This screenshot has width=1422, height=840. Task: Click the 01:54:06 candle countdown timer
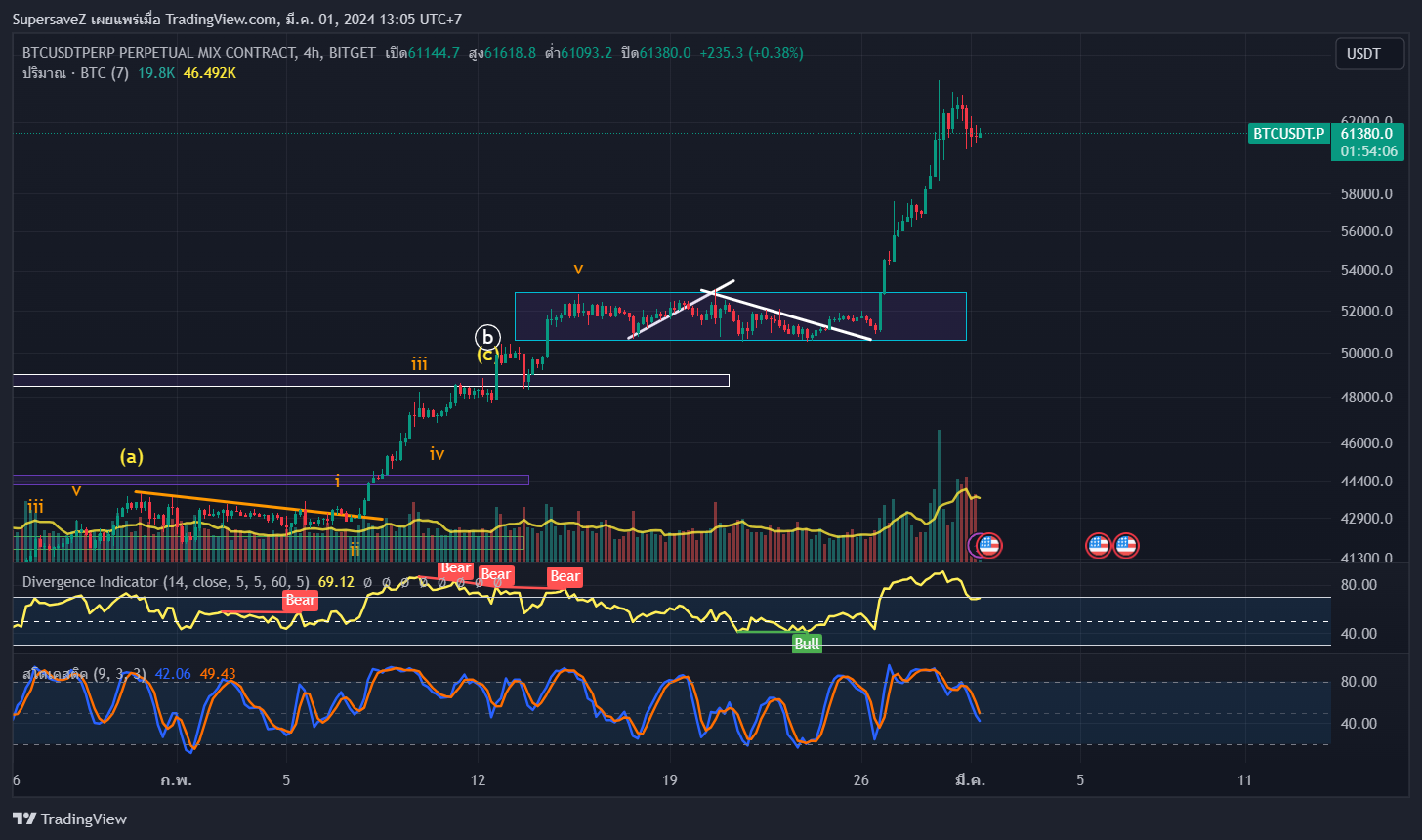[1367, 151]
